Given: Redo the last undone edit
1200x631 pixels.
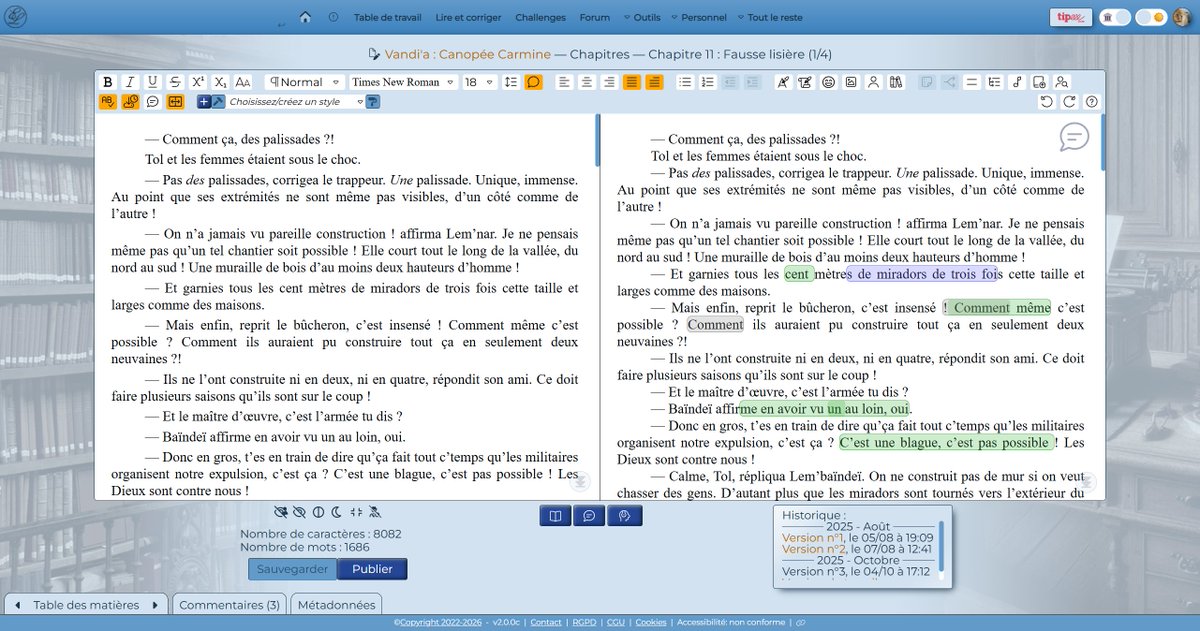Looking at the screenshot, I should (x=1069, y=101).
